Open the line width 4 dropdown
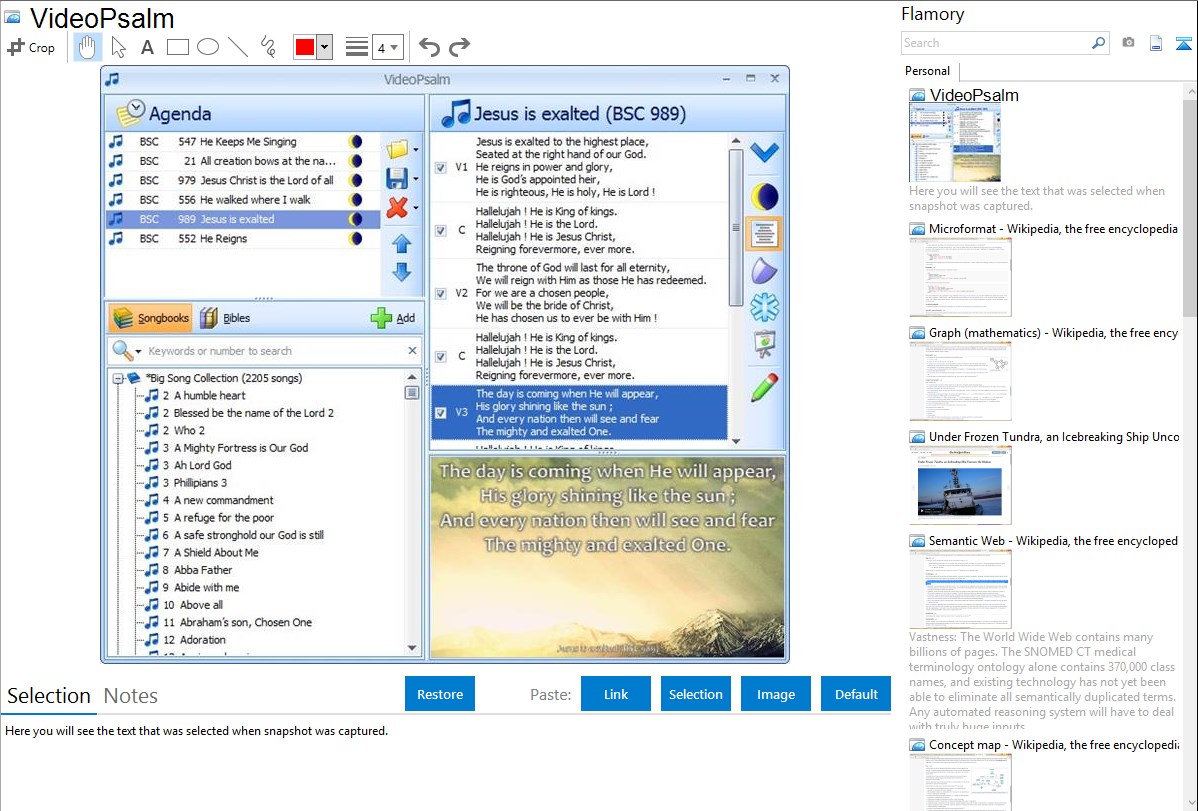Screen dimensions: 1198x811 tap(387, 47)
